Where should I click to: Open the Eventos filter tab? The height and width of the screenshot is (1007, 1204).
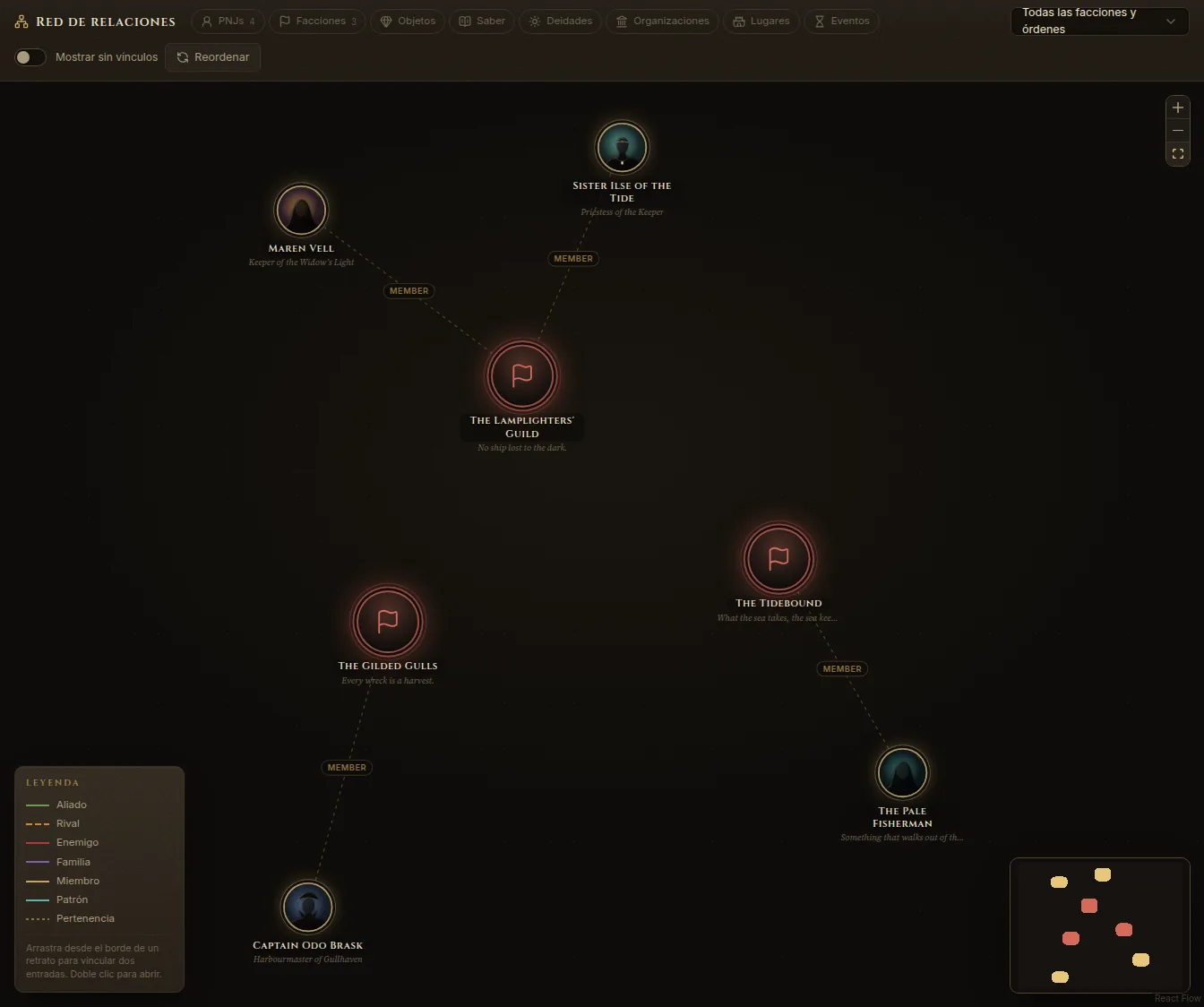click(x=842, y=21)
